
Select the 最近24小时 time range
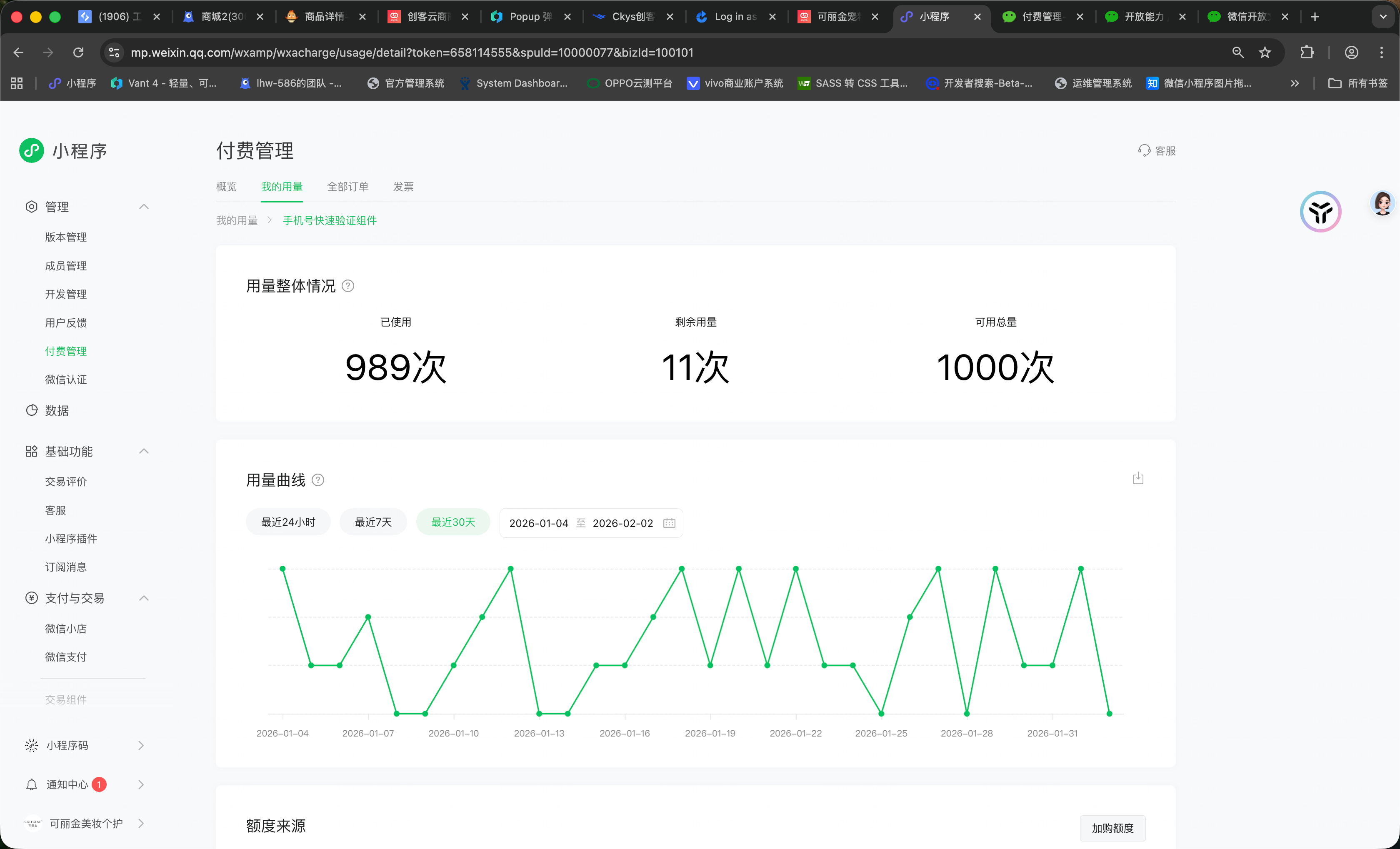point(288,522)
